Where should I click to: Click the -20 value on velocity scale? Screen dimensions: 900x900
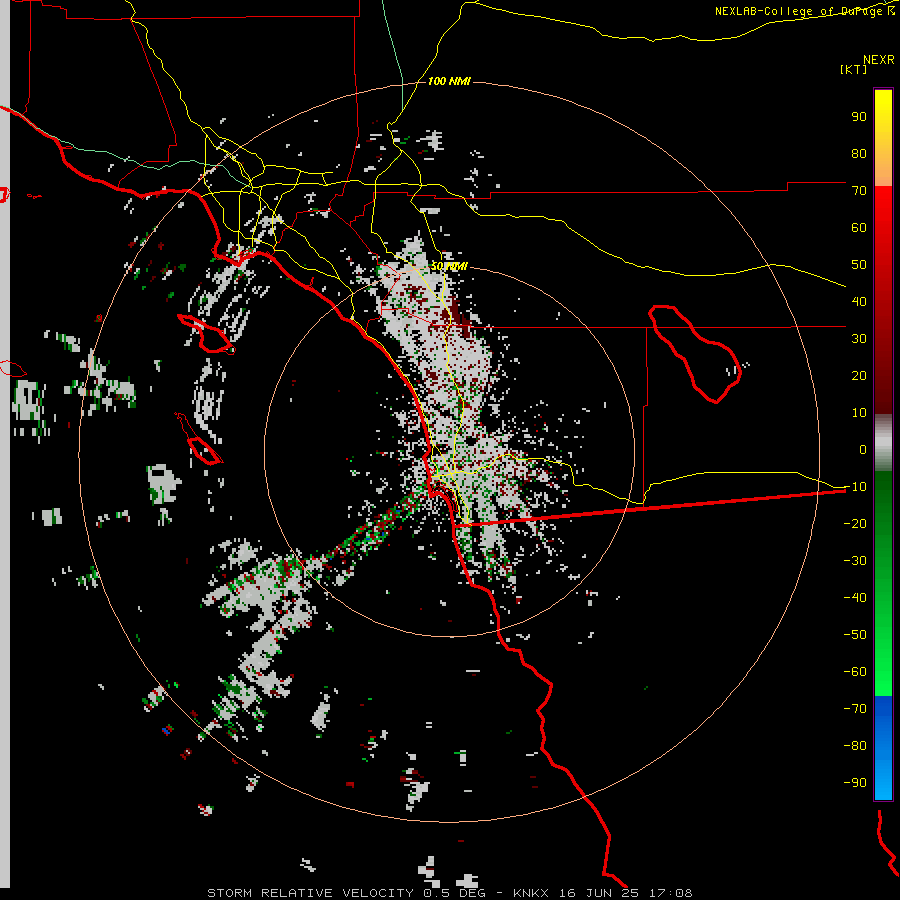(855, 524)
